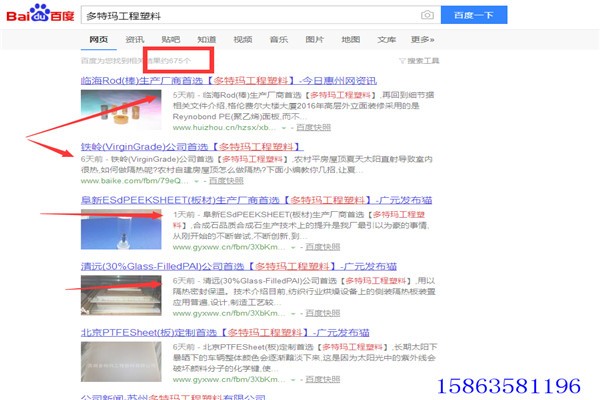Switch to the 资讯 tab
The height and width of the screenshot is (400, 600).
(135, 39)
